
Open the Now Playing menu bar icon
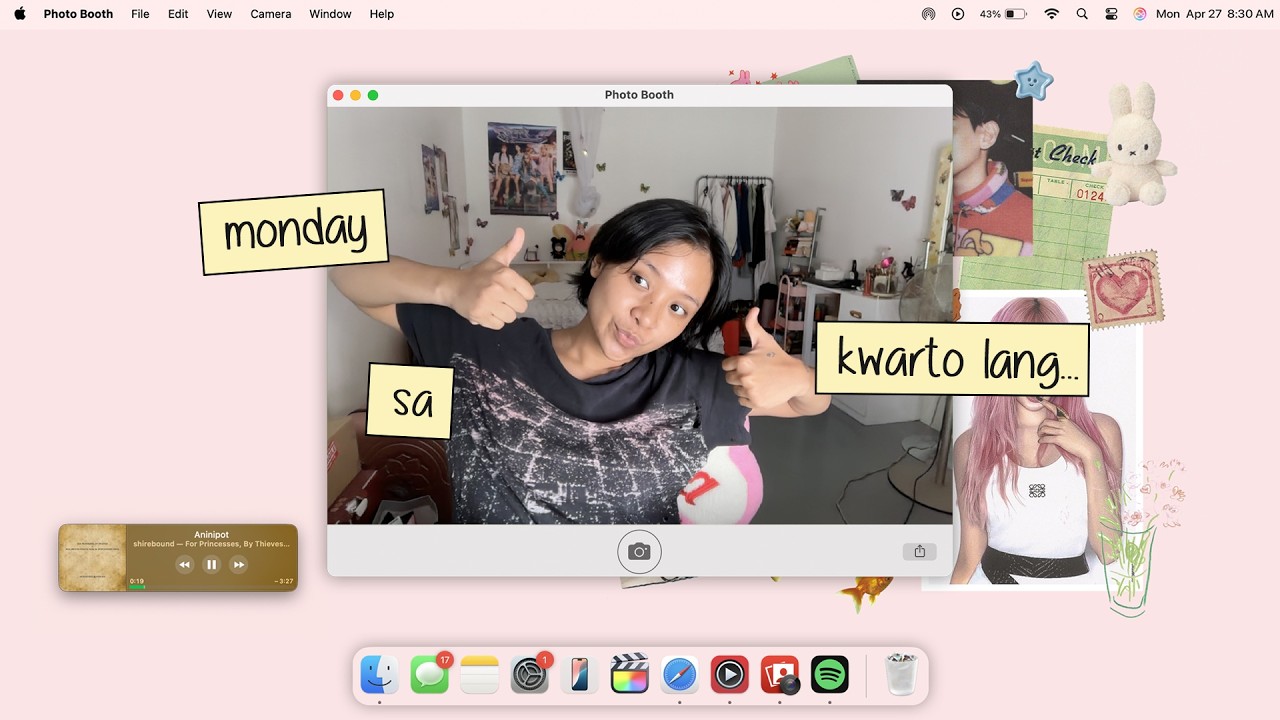[x=958, y=14]
